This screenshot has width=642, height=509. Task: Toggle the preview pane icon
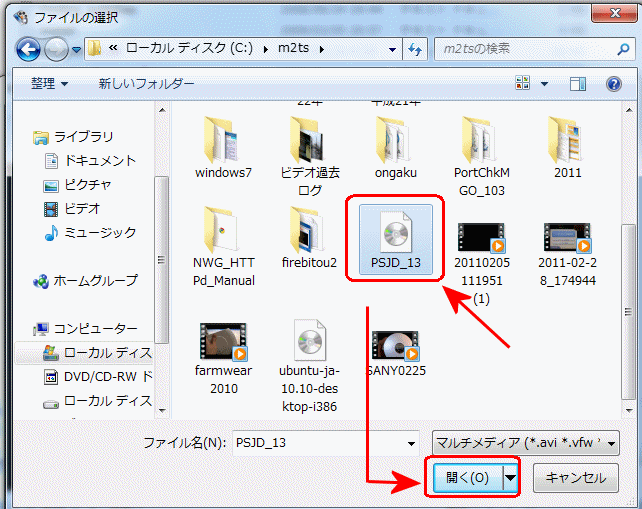coord(577,85)
